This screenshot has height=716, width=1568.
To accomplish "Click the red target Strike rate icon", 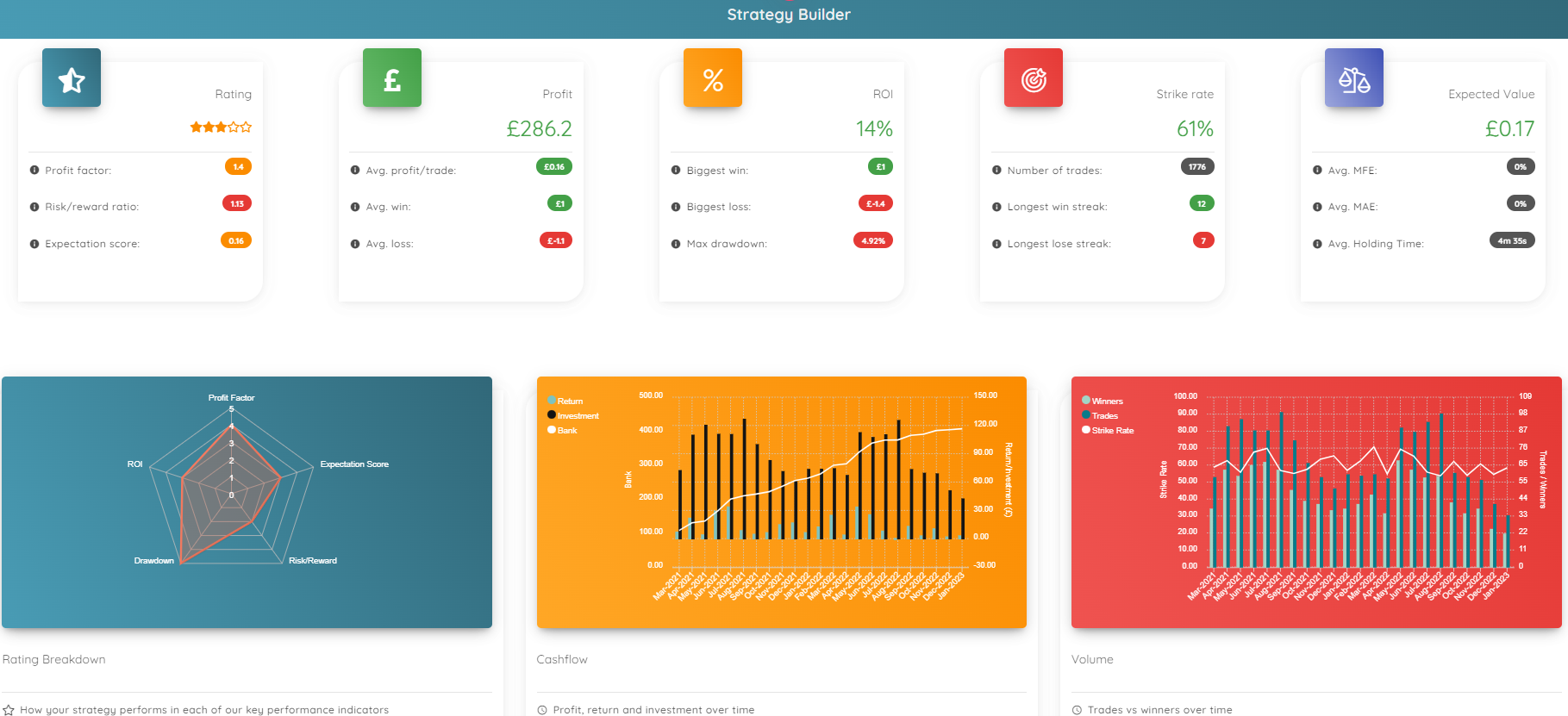I will pos(1034,78).
